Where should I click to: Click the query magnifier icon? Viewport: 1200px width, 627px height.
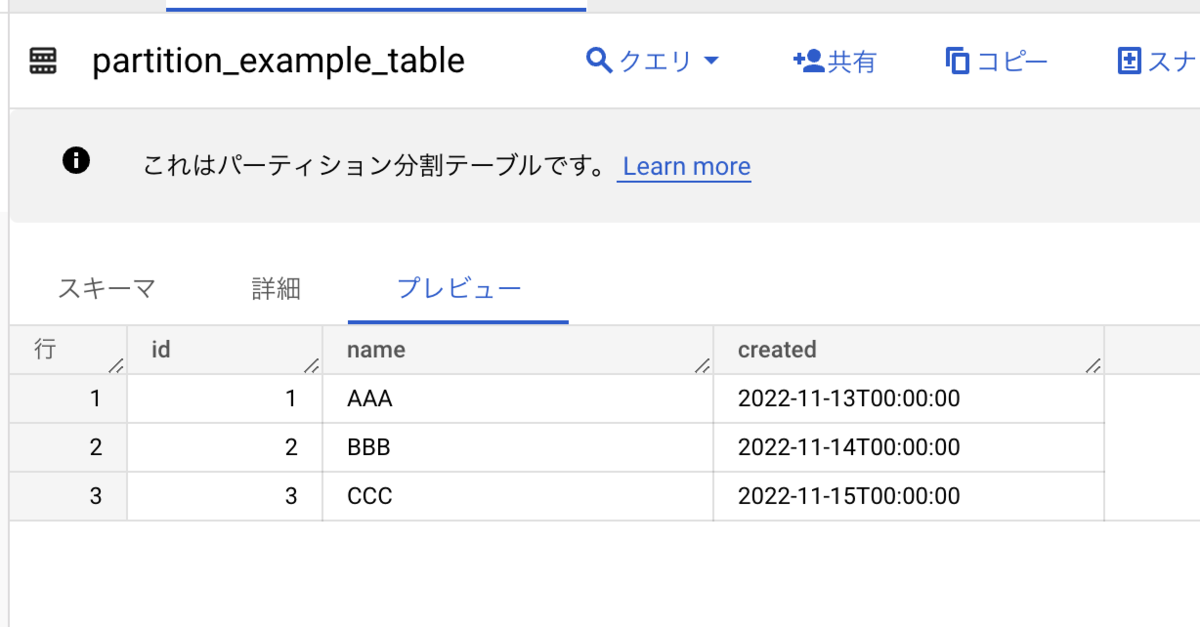(598, 61)
